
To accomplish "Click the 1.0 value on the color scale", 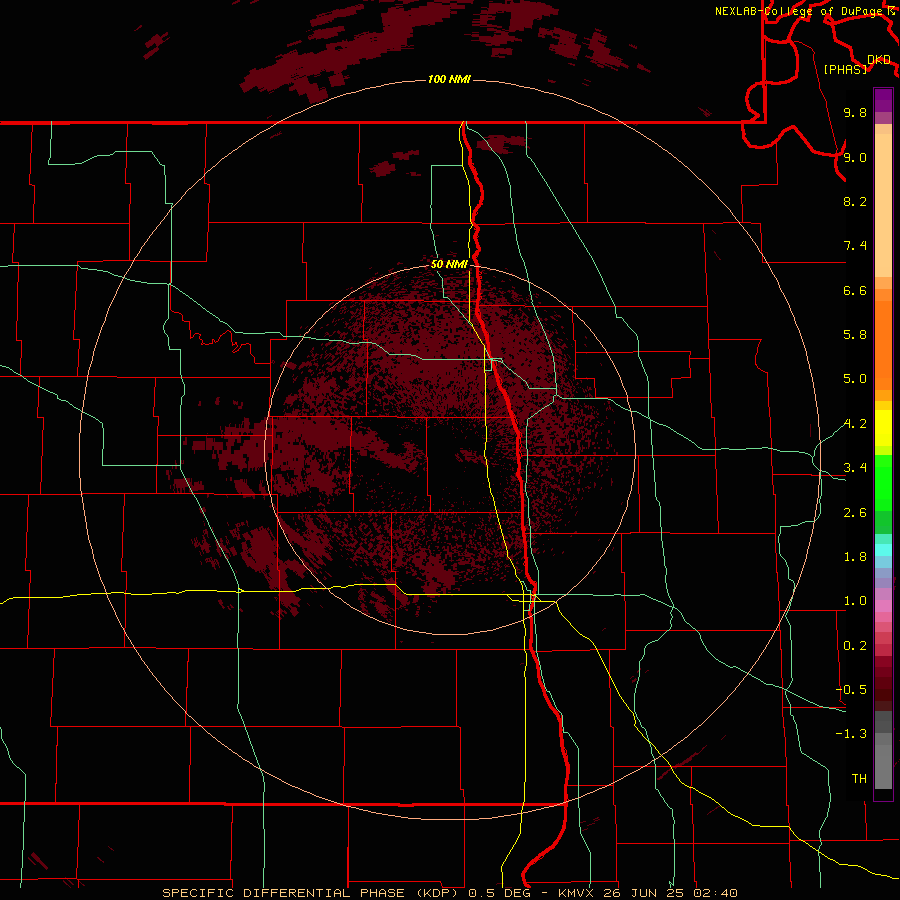I will [x=855, y=601].
